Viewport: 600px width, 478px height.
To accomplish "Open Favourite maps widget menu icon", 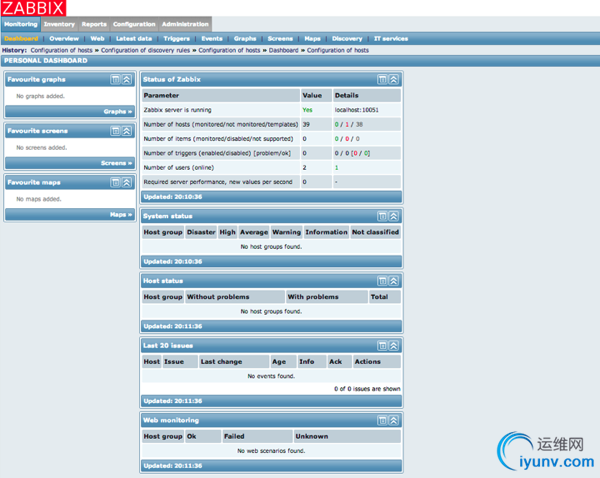I will [115, 182].
